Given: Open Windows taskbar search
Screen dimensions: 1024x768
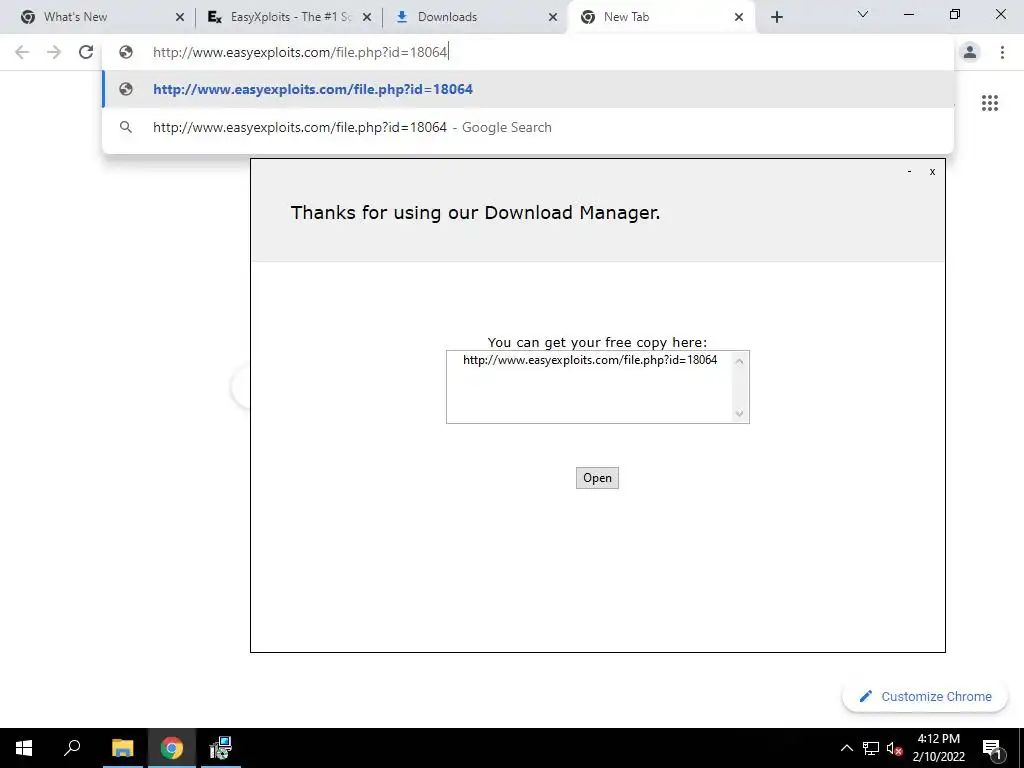Looking at the screenshot, I should tap(72, 748).
